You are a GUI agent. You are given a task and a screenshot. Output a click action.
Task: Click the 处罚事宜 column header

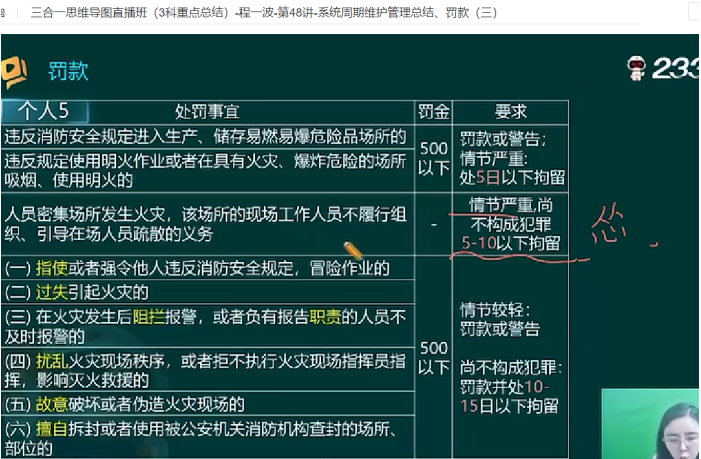point(208,111)
